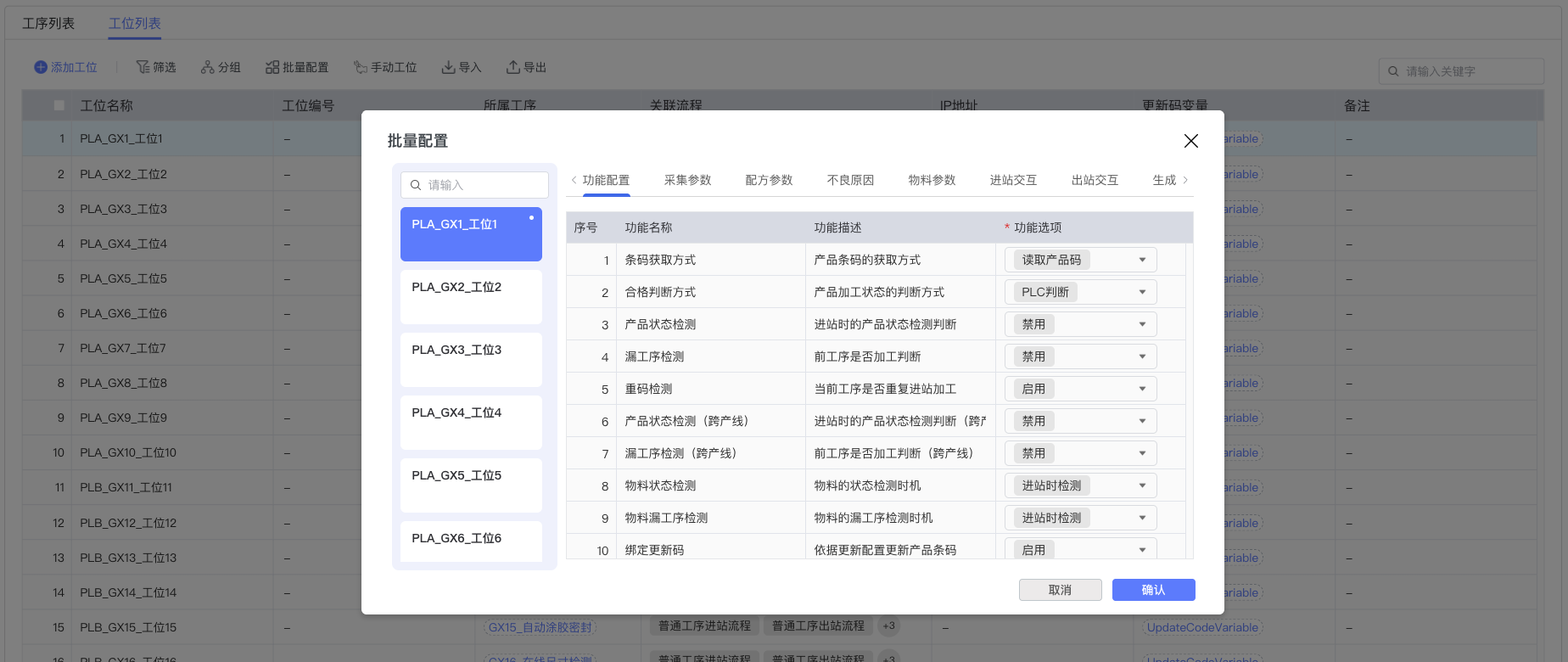This screenshot has width=1568, height=662.
Task: Expand the 条码获取方式 option dropdown
Action: tap(1141, 260)
